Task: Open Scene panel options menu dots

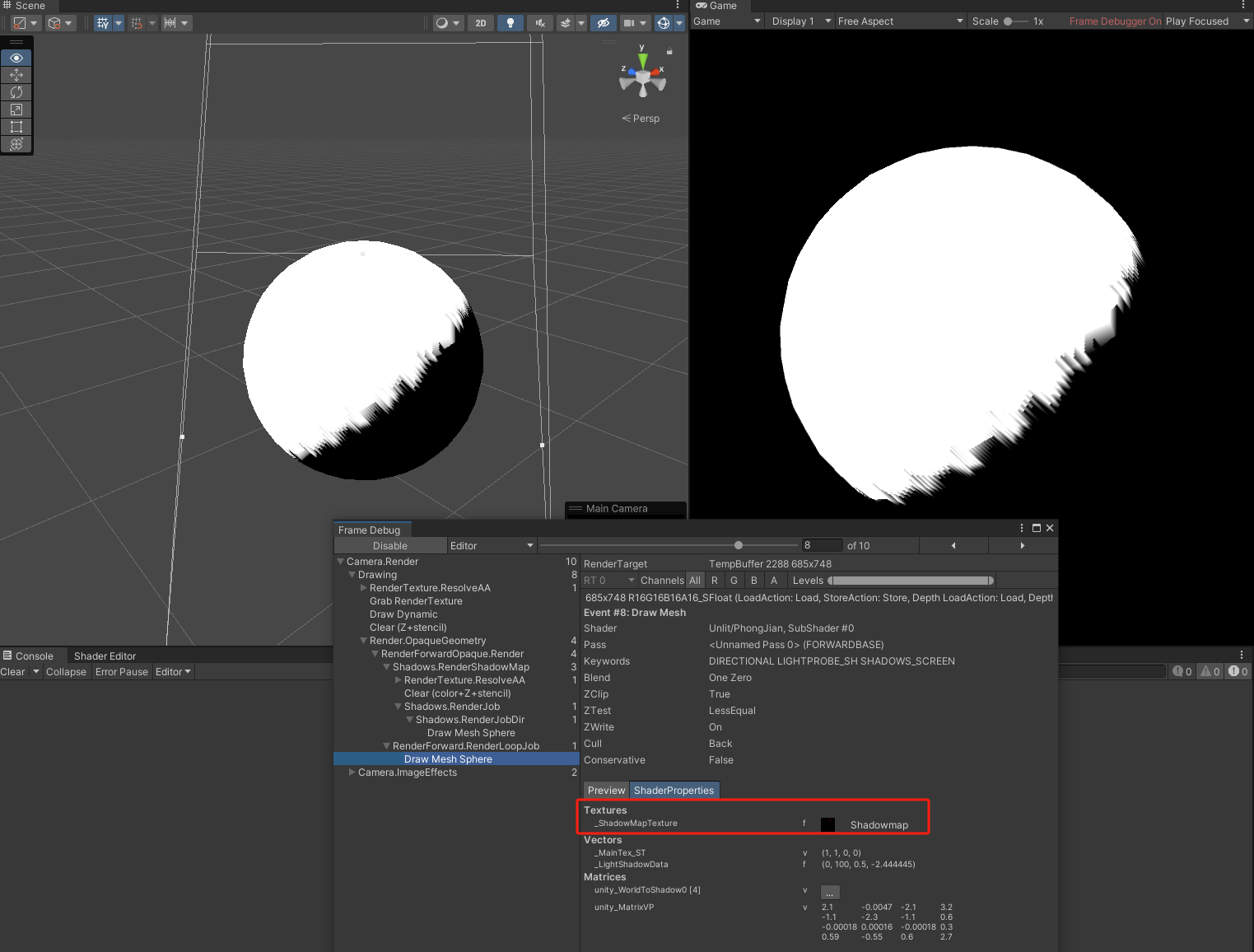Action: click(678, 6)
